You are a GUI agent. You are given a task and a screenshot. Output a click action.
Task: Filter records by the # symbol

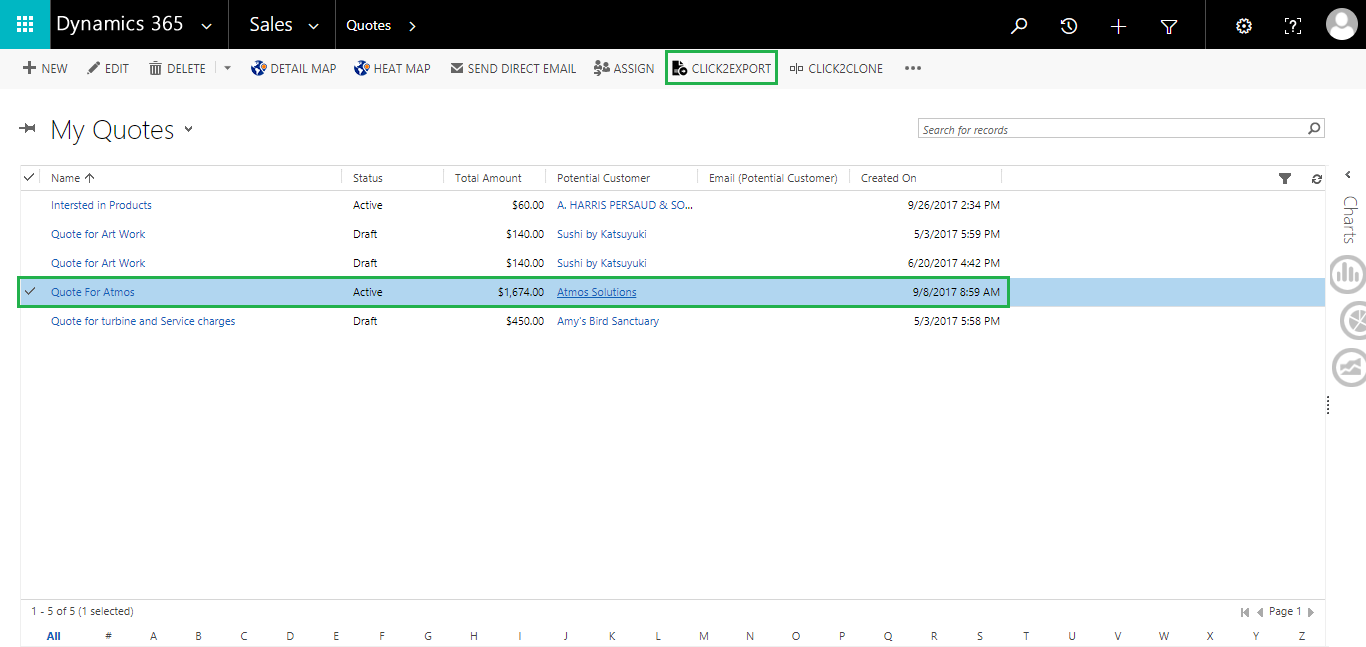point(108,636)
